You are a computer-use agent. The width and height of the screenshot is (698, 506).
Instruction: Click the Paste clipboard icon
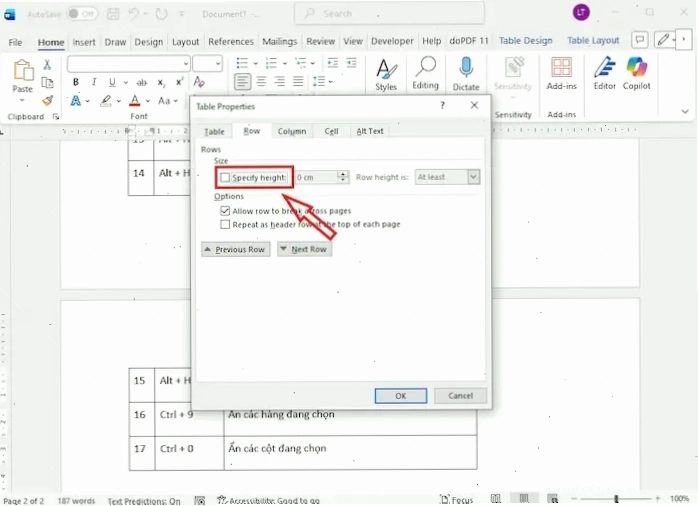click(23, 71)
